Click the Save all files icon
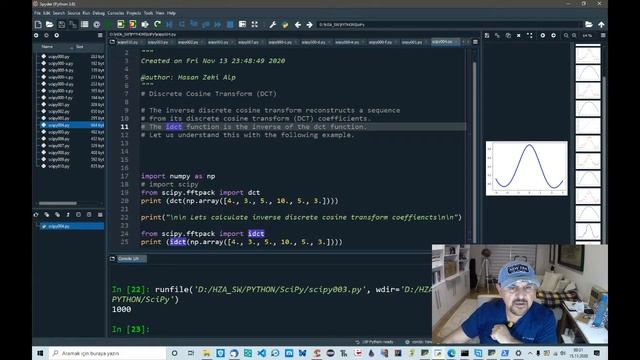Image resolution: width=640 pixels, height=360 pixels. (73, 24)
